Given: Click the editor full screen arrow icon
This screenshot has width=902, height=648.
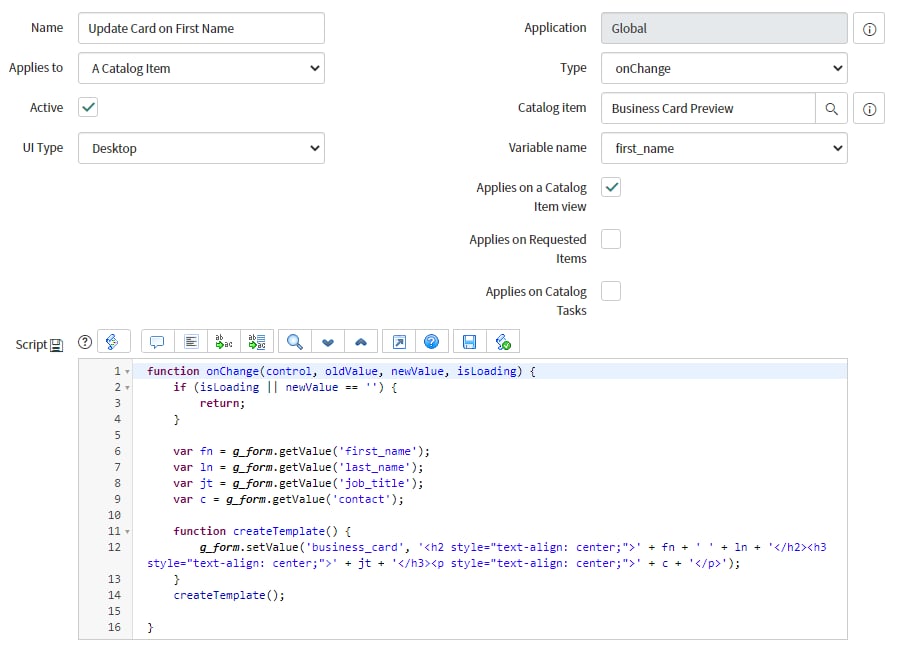Looking at the screenshot, I should click(398, 342).
